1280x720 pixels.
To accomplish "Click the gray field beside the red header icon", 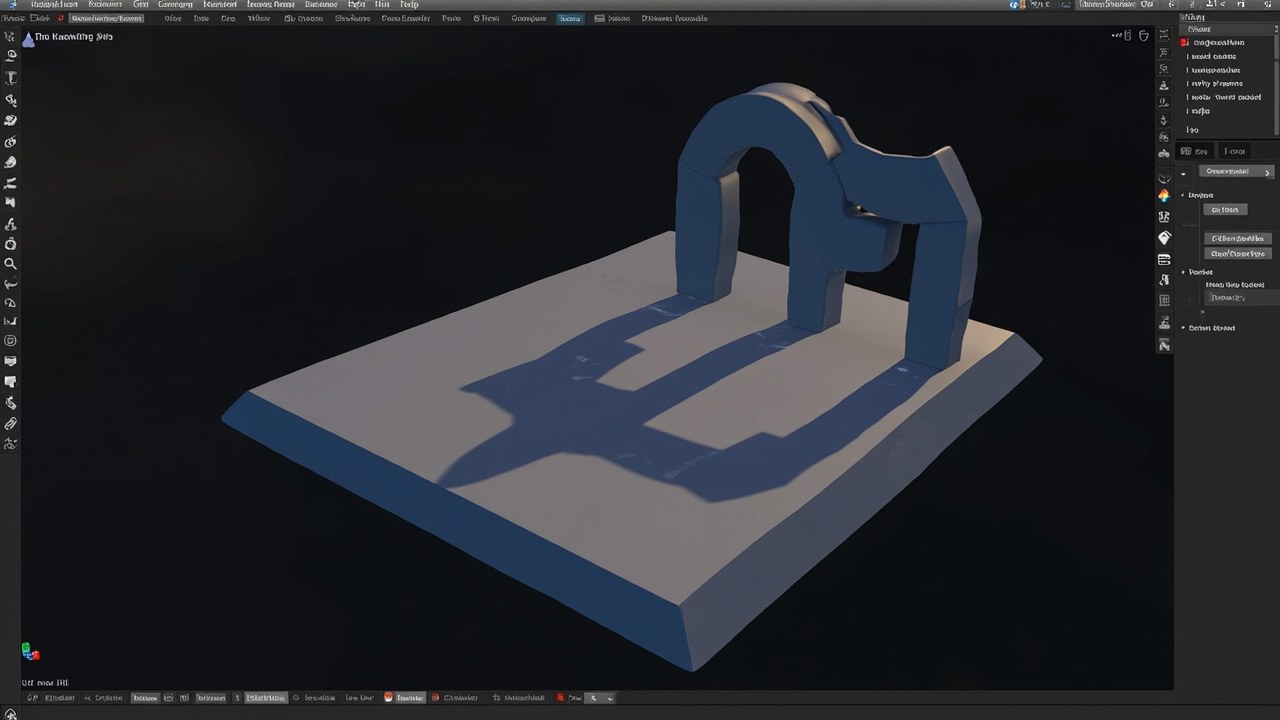I will click(x=106, y=18).
